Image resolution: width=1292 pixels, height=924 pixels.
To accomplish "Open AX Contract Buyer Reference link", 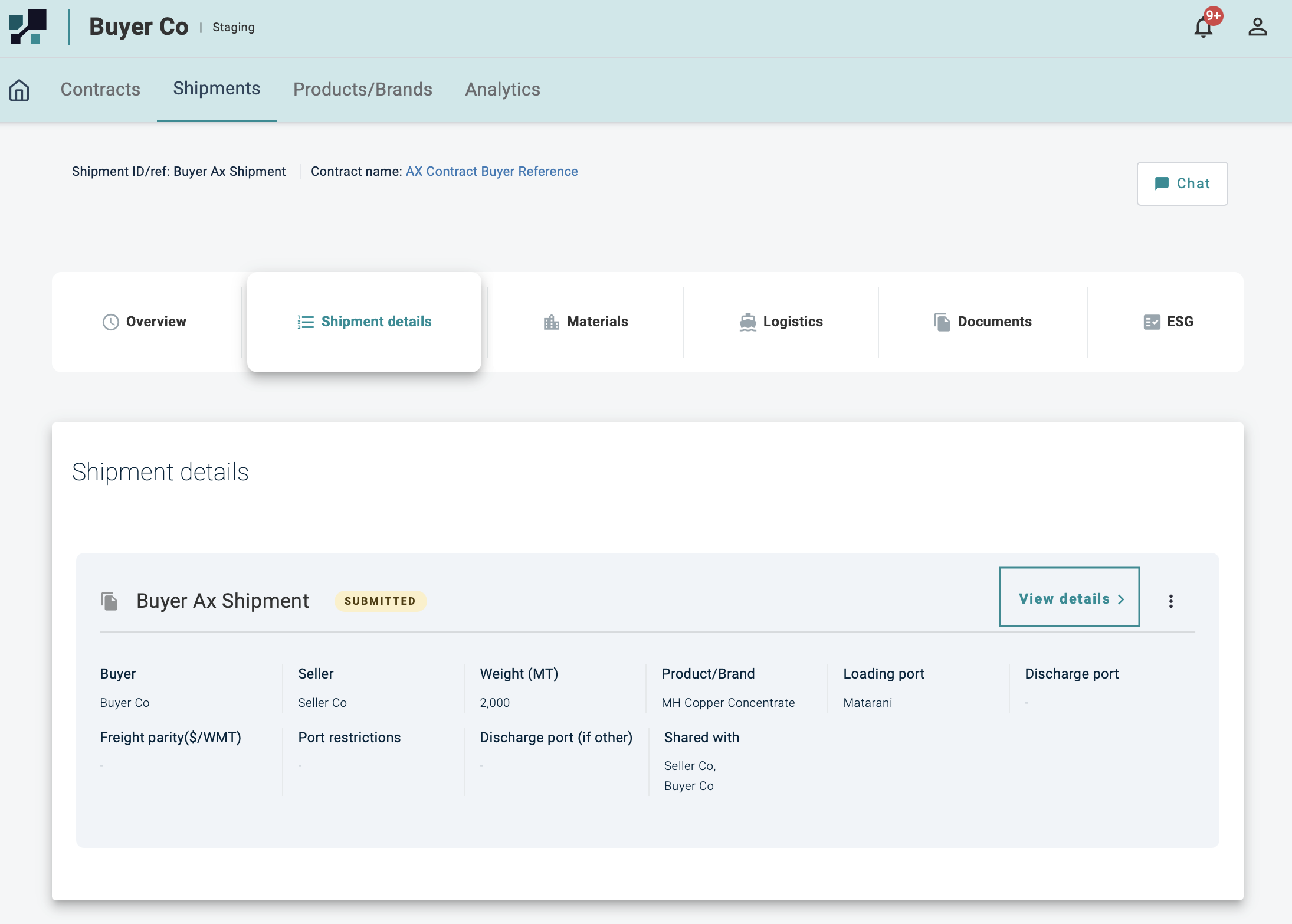I will (x=491, y=172).
